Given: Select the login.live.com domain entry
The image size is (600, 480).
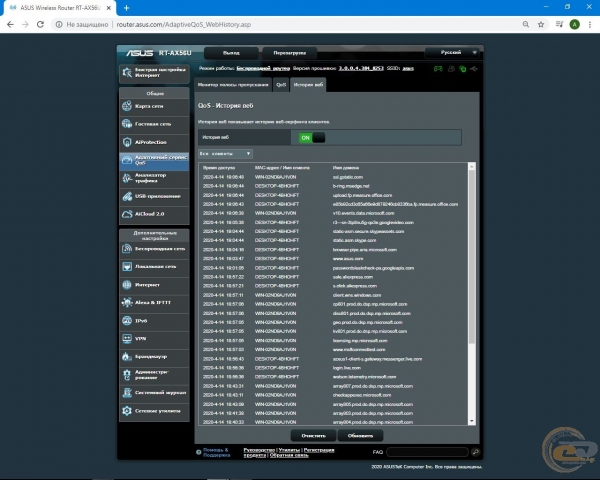Looking at the screenshot, I should 347,368.
